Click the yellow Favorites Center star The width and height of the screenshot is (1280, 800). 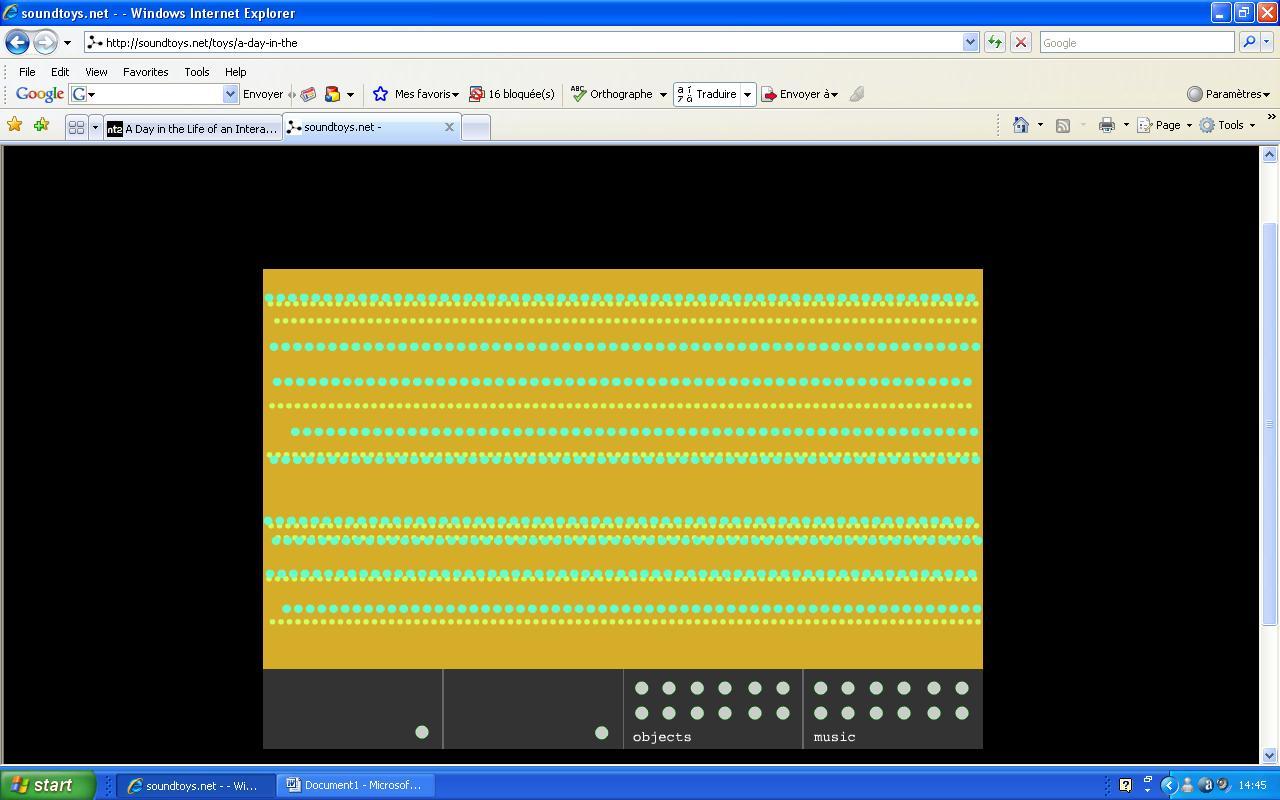pyautogui.click(x=15, y=125)
